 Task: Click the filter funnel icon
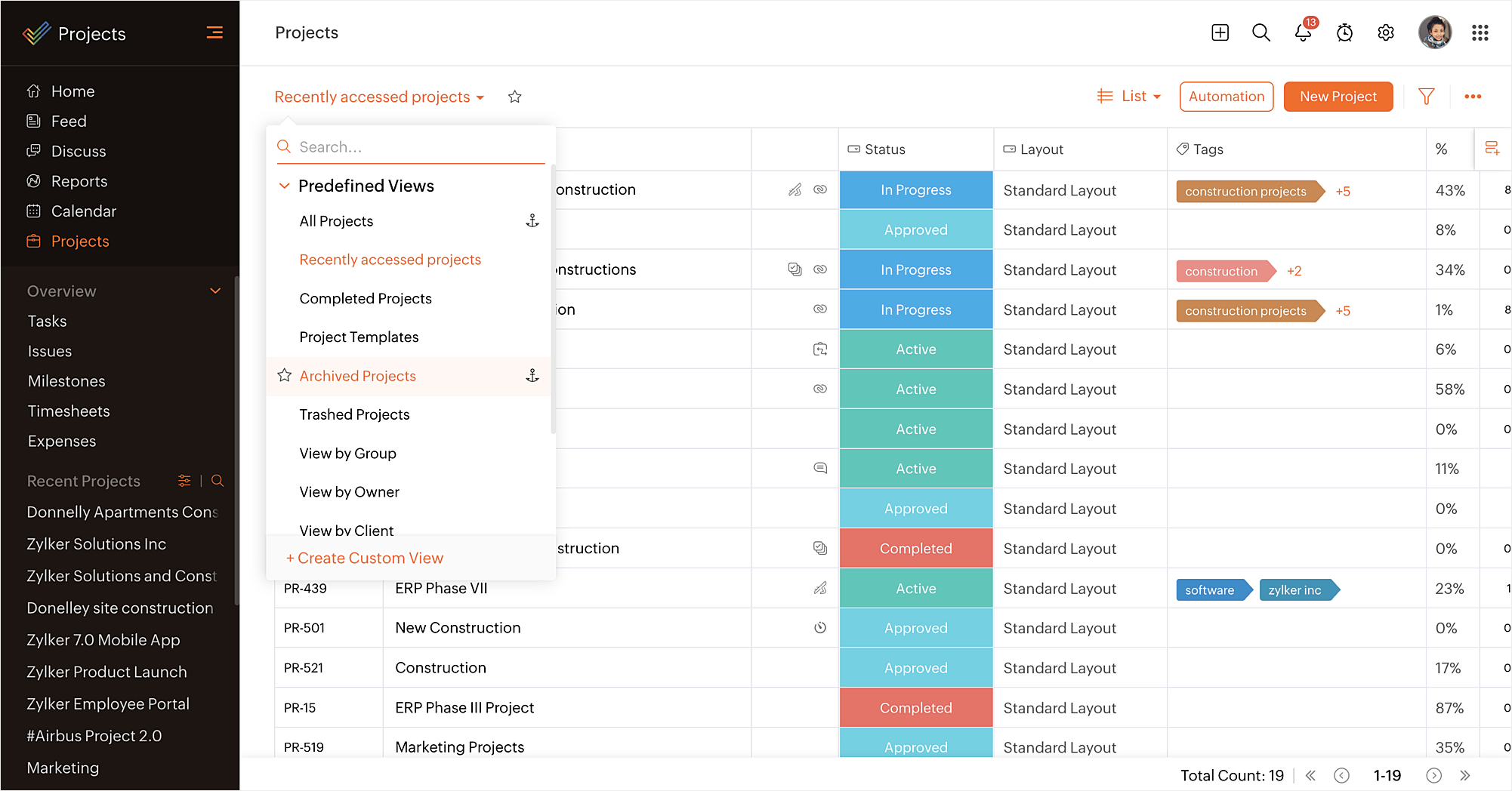coord(1427,97)
